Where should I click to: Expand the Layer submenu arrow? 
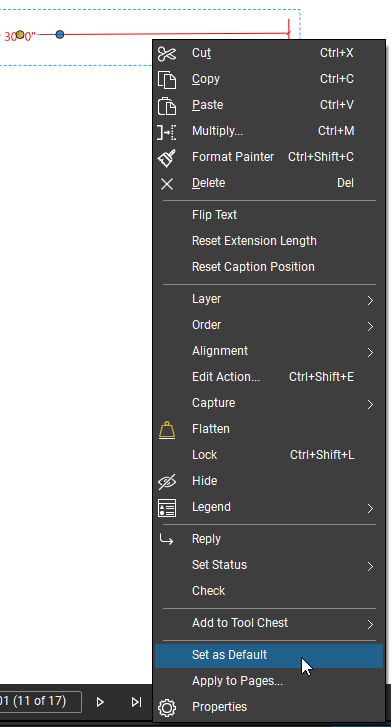point(370,300)
